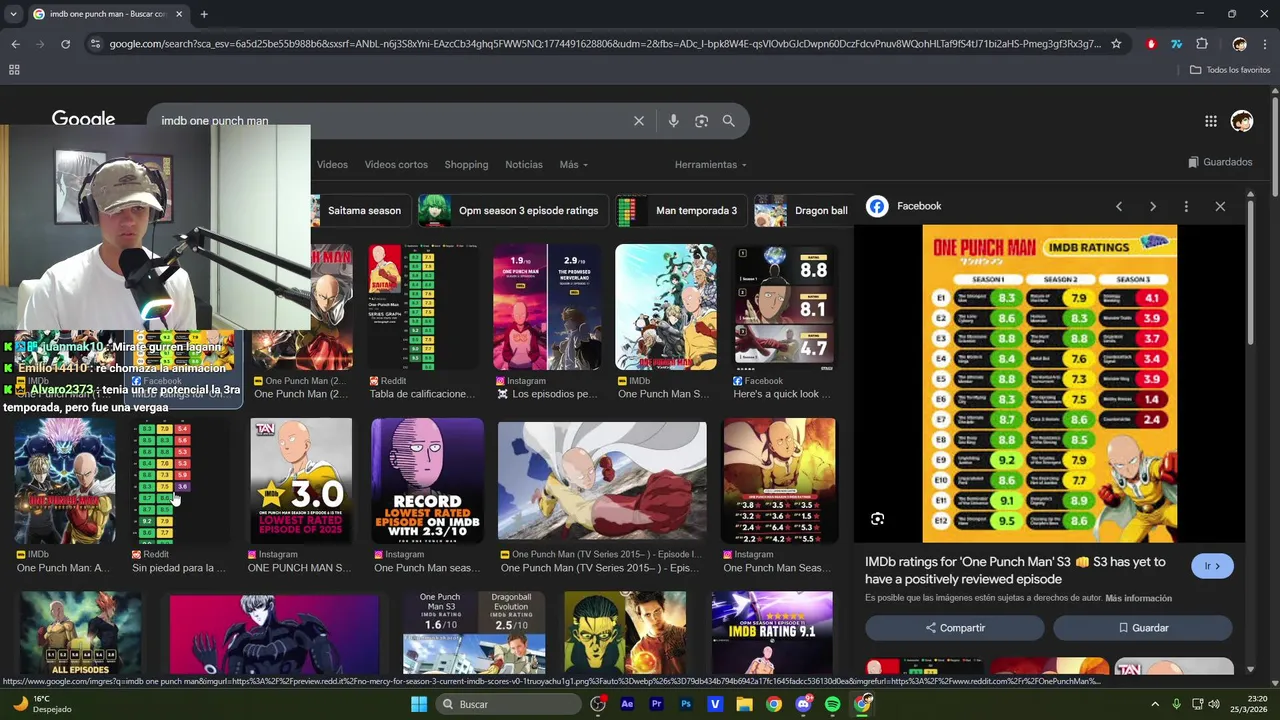Open Reddit Sin piedad para la thumbnail
Screen dimensions: 1280x720
(x=180, y=481)
